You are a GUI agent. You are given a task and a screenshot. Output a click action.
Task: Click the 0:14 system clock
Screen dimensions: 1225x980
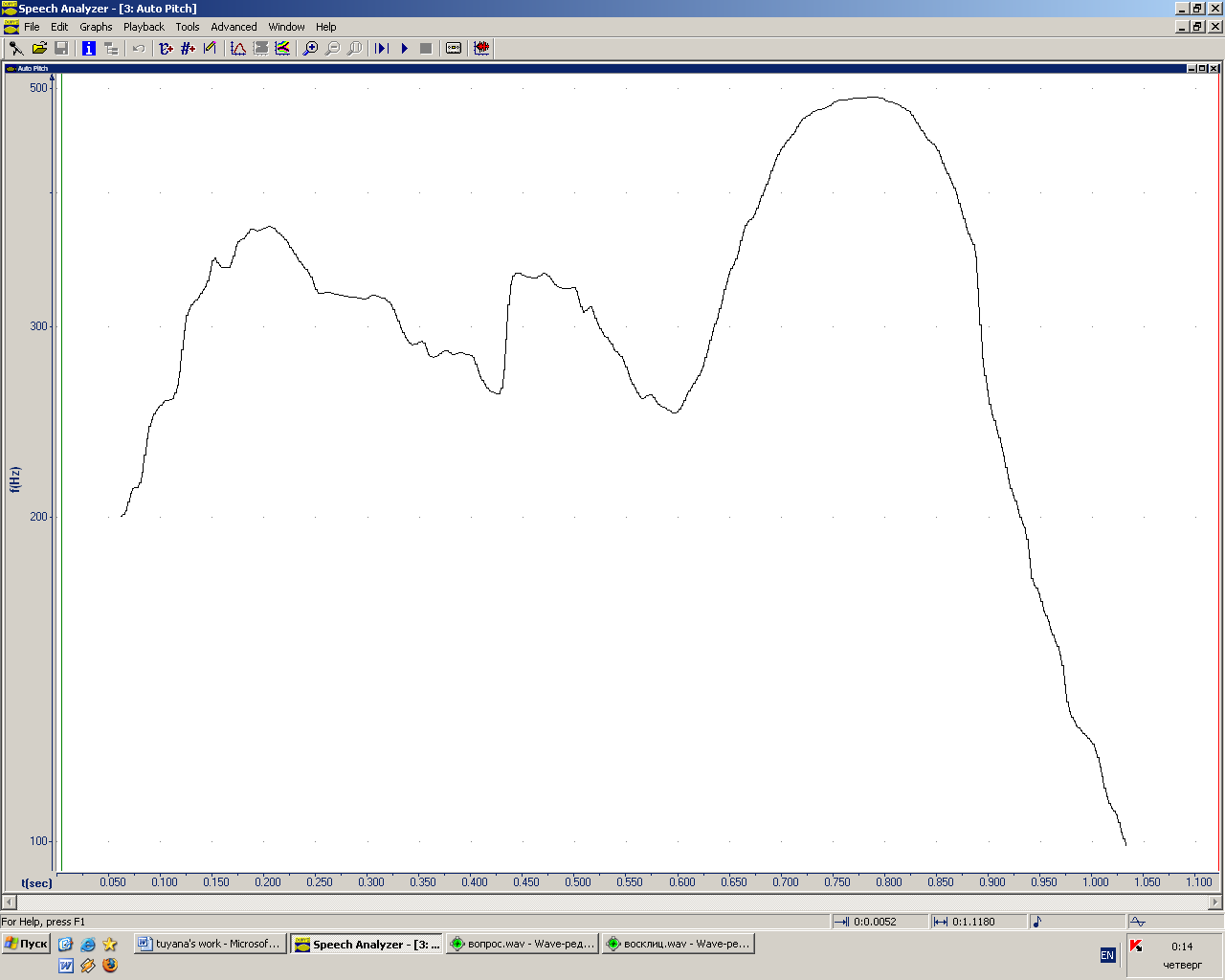pos(1182,947)
